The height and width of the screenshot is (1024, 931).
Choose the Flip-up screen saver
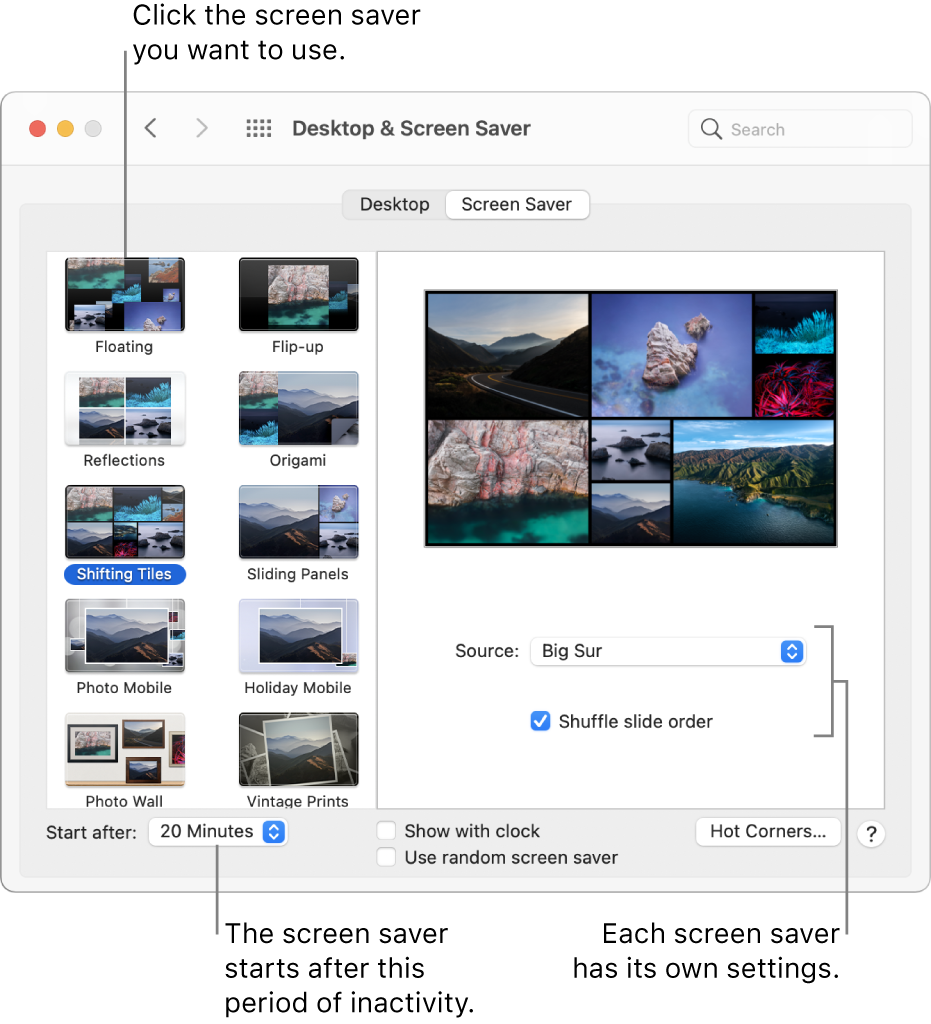coord(298,295)
